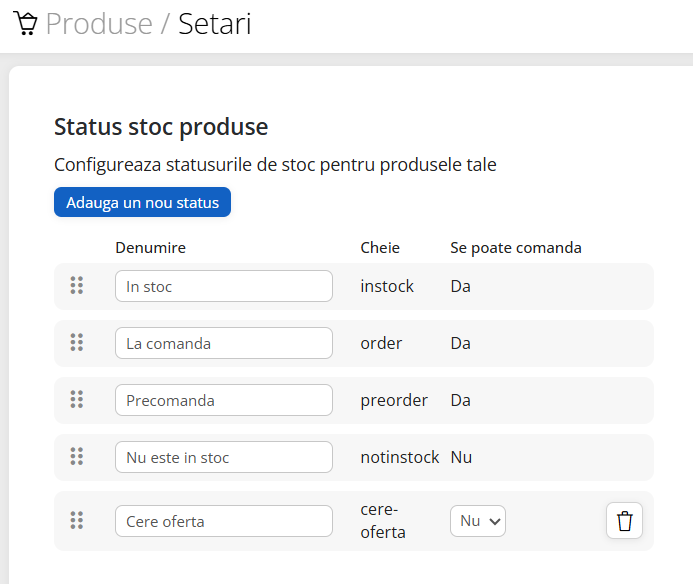
Task: Click the Denumire column header
Action: [x=151, y=248]
